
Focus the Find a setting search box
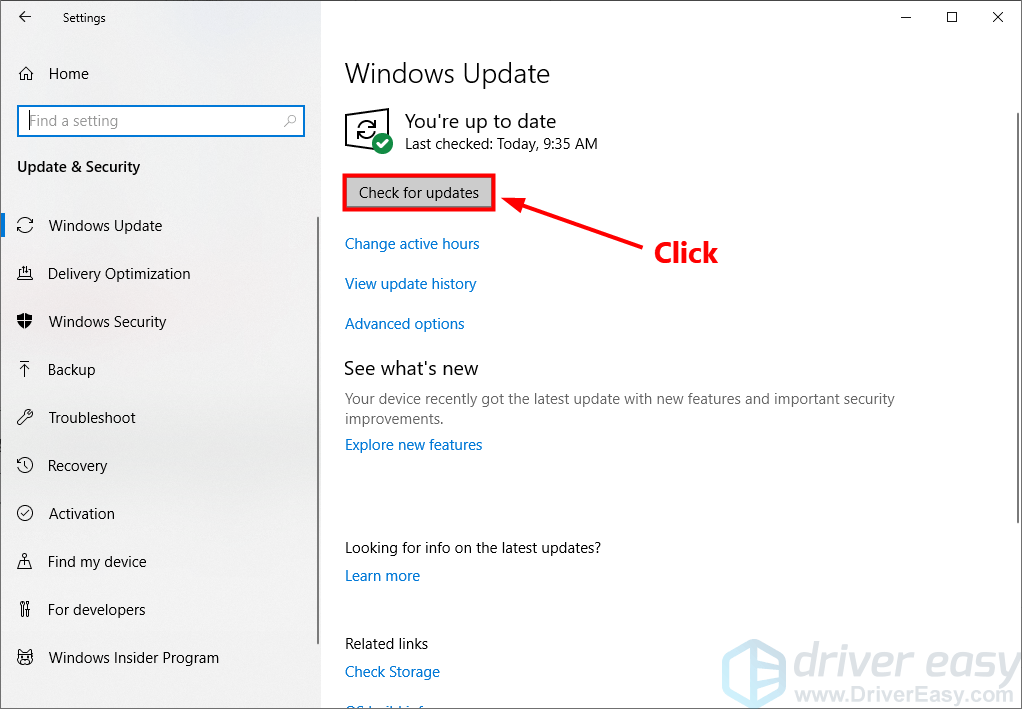(x=161, y=121)
